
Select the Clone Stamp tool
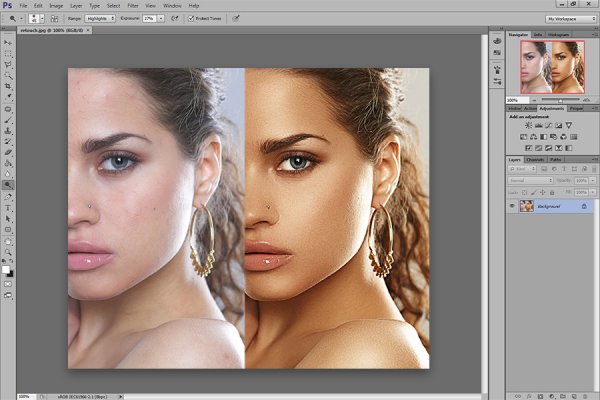(8, 131)
